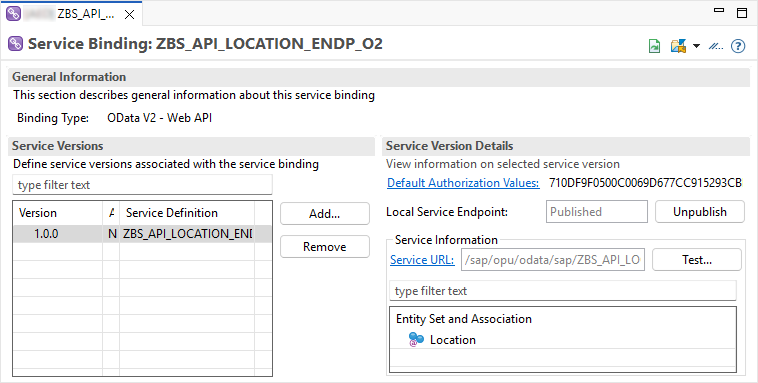Click the Service Version Details section header

click(566, 146)
